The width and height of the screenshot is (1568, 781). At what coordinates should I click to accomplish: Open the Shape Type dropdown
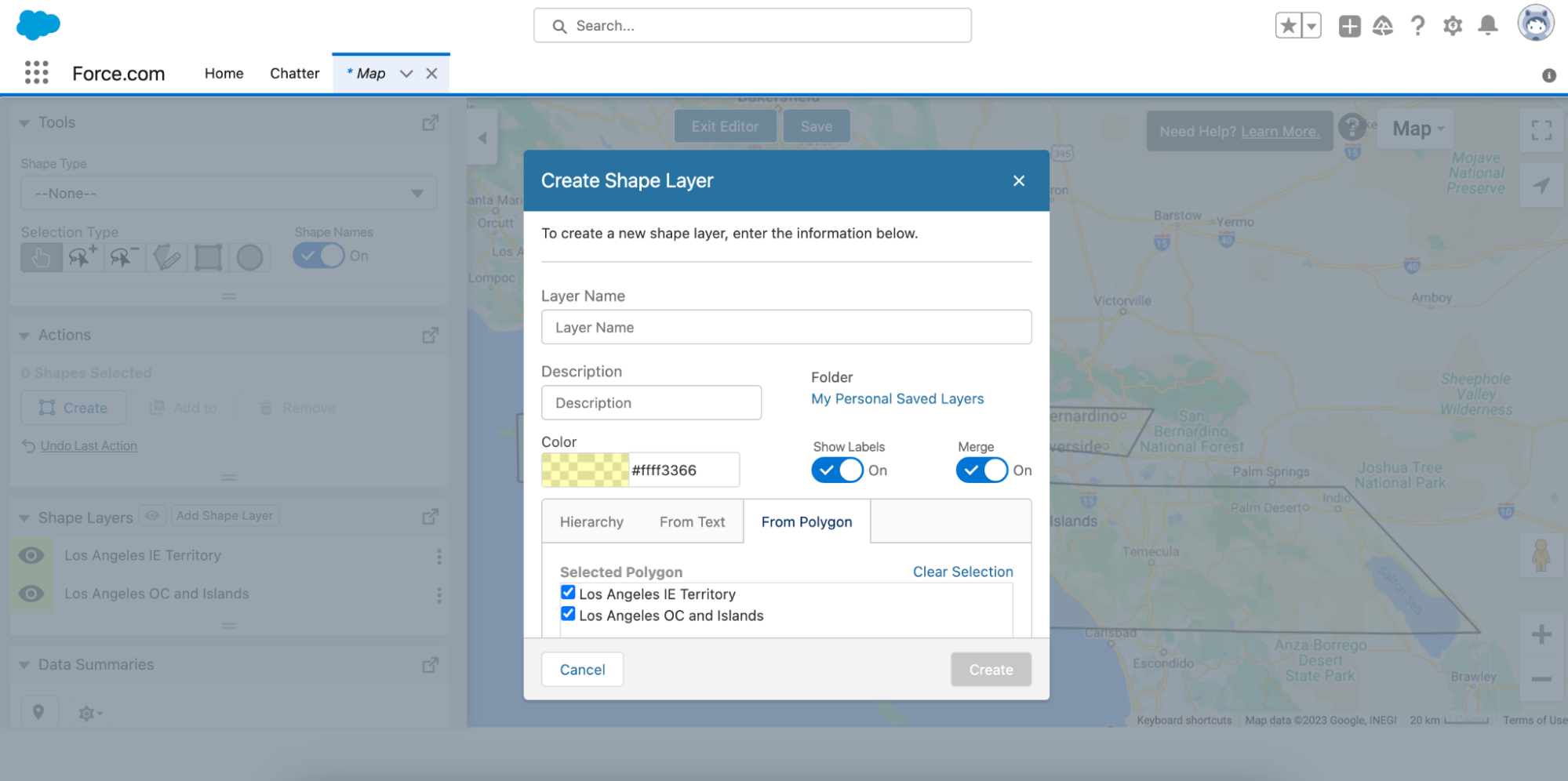pyautogui.click(x=228, y=193)
